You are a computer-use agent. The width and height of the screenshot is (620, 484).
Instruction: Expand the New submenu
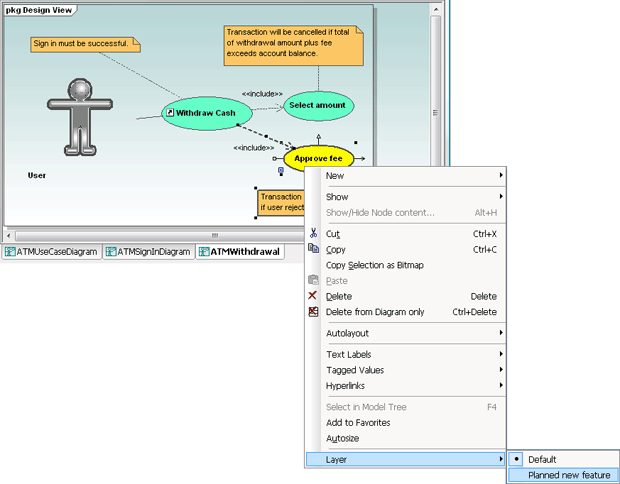click(412, 176)
